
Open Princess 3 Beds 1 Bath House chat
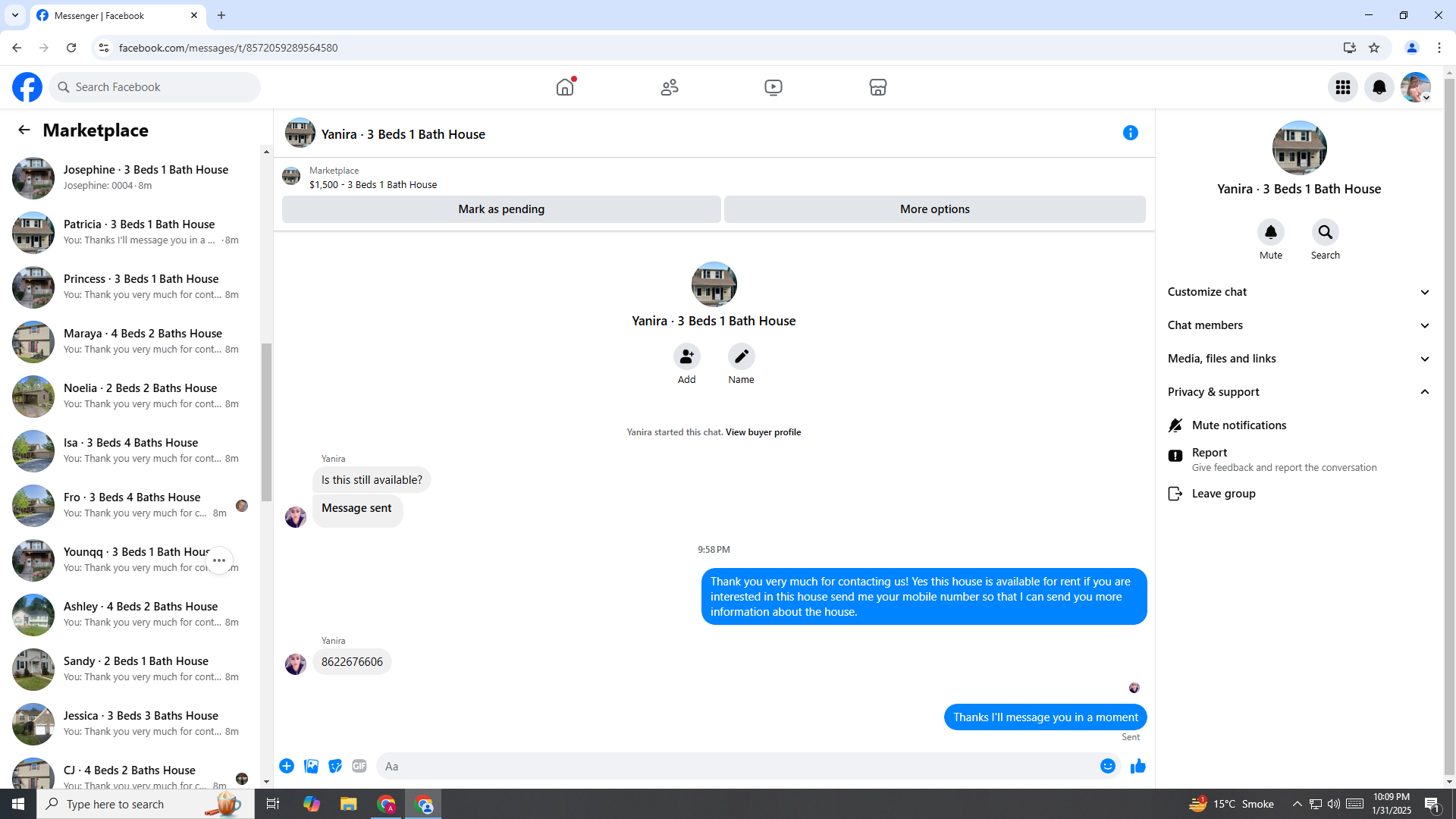tap(133, 287)
